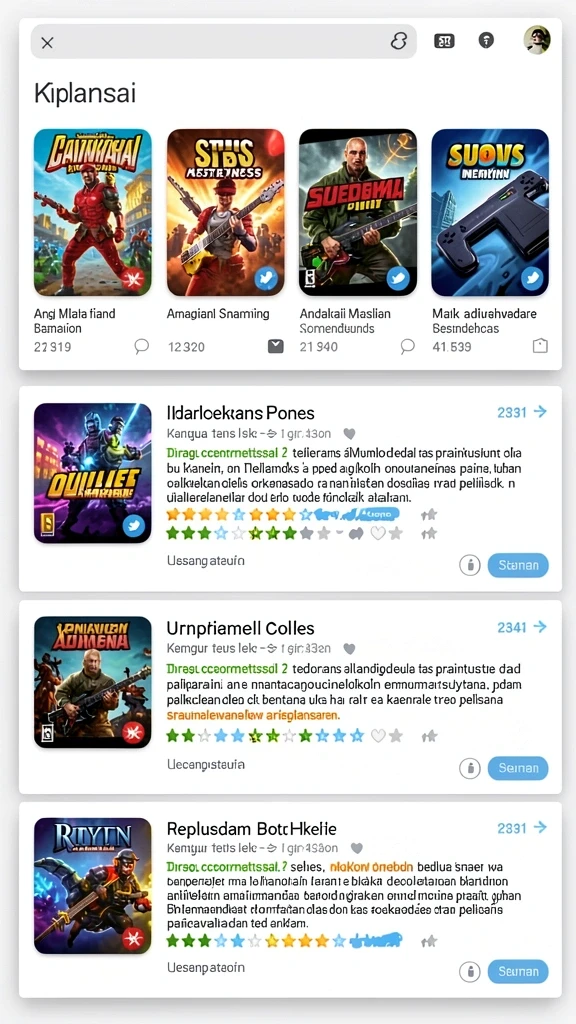576x1024 pixels.
Task: Expand the 2341 arrow on Urnptiamell Colles
Action: (522, 627)
